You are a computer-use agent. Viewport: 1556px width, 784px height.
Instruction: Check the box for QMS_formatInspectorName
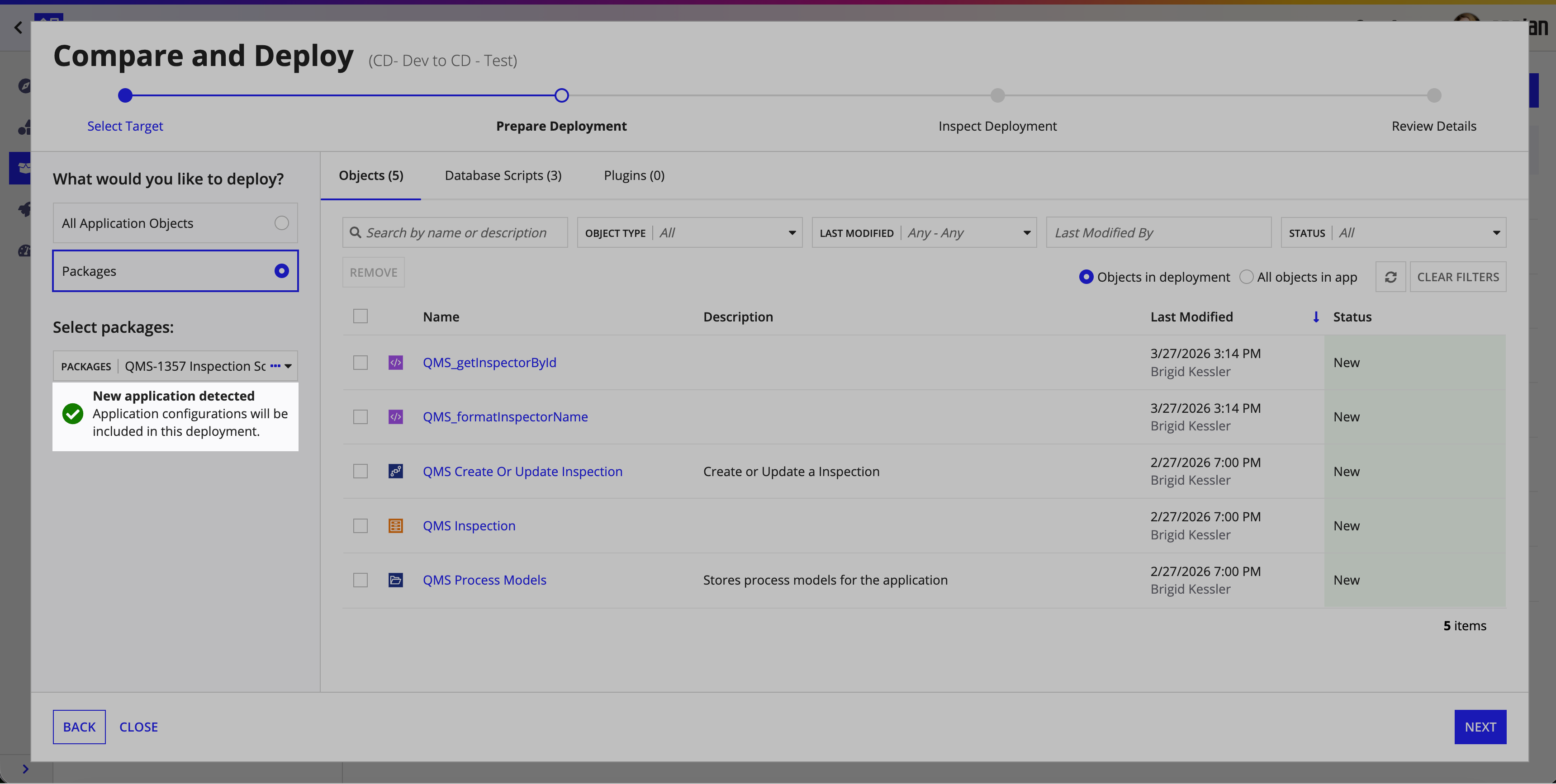tap(361, 417)
